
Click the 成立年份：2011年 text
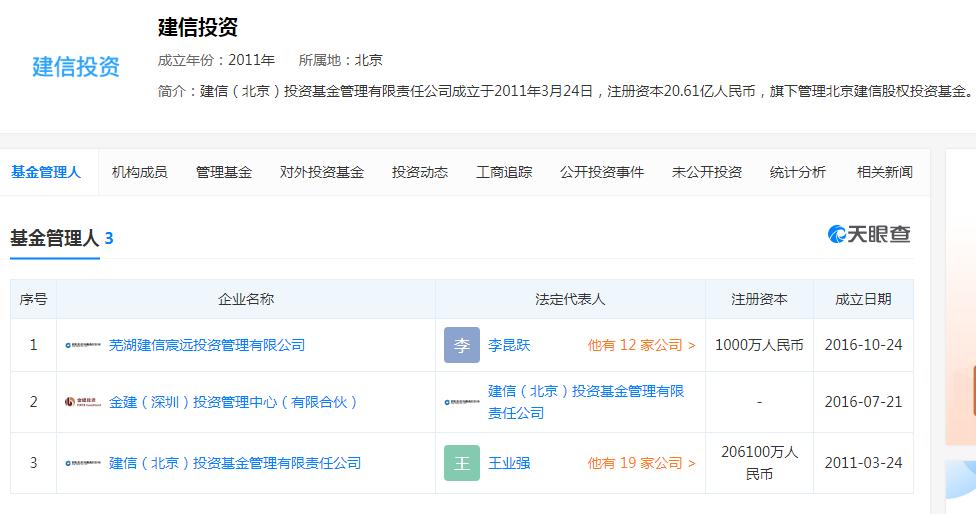pos(216,60)
